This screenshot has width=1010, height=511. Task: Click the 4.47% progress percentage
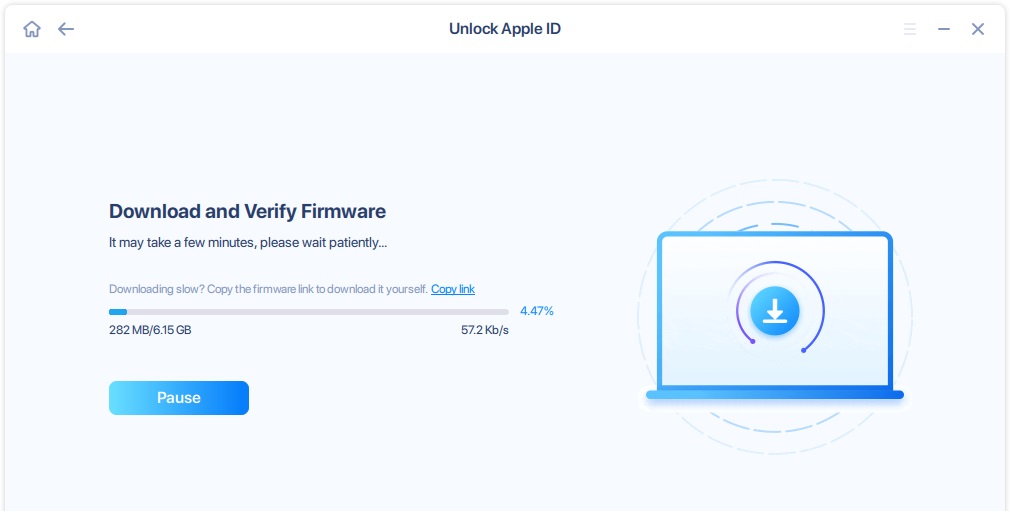point(537,311)
